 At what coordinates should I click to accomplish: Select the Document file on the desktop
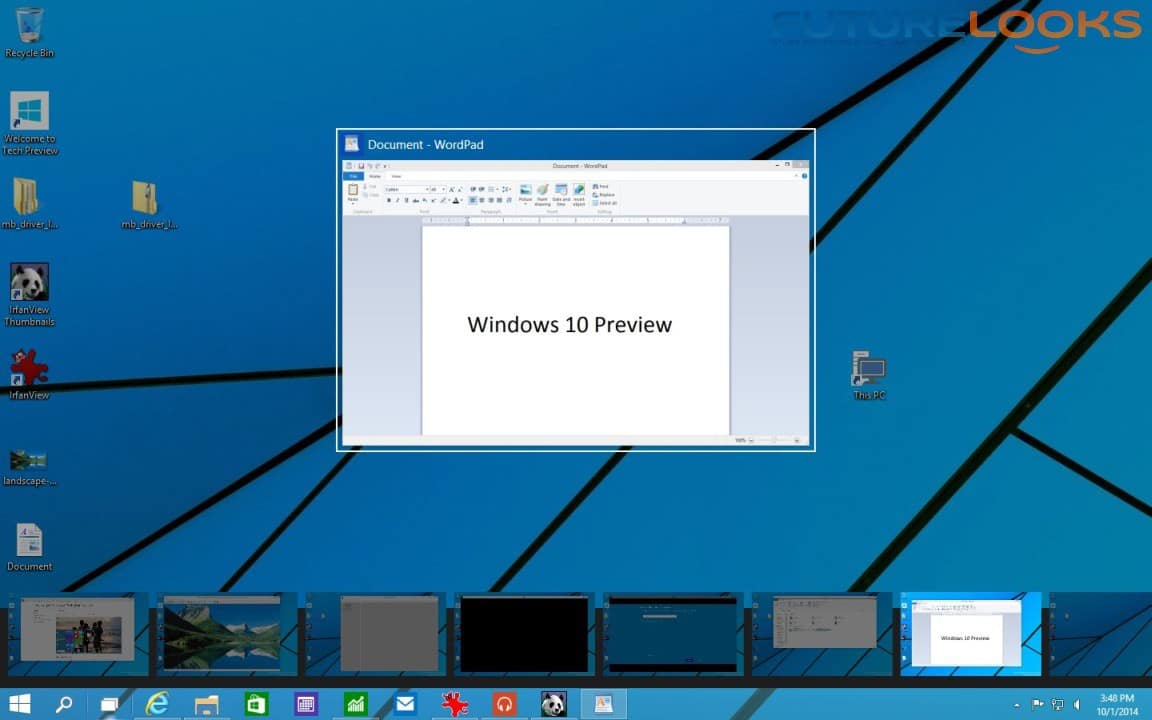tap(29, 546)
